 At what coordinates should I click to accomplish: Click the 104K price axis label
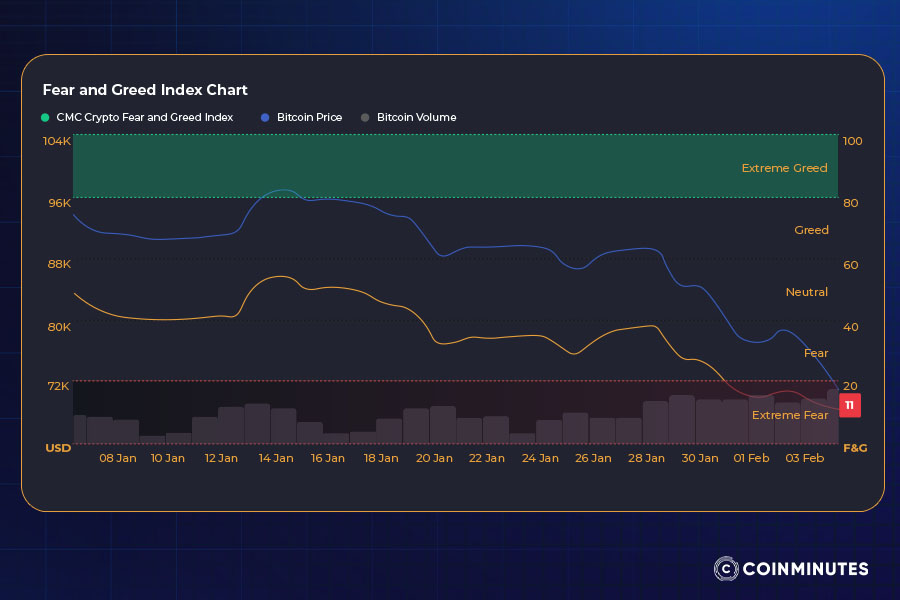pyautogui.click(x=57, y=141)
